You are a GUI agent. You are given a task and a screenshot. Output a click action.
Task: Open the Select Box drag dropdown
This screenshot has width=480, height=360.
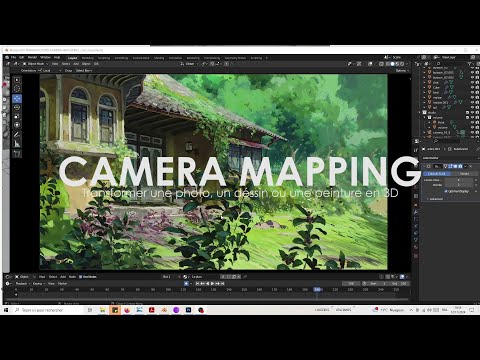point(84,71)
